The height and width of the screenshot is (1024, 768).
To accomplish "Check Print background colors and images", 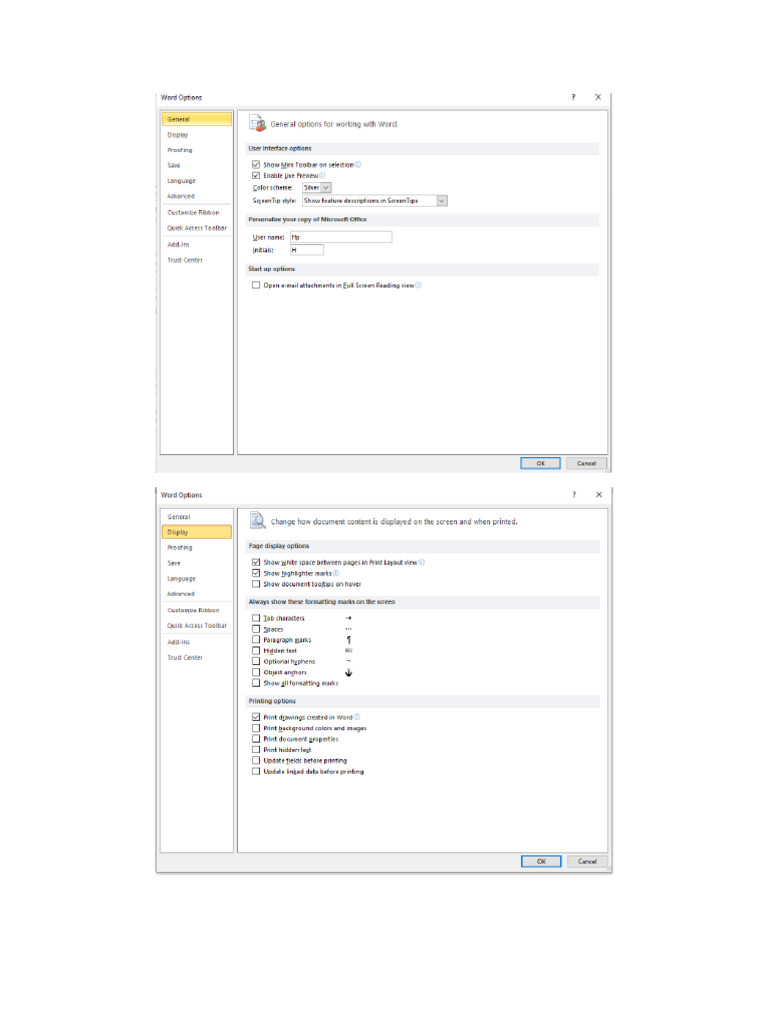I will point(256,728).
